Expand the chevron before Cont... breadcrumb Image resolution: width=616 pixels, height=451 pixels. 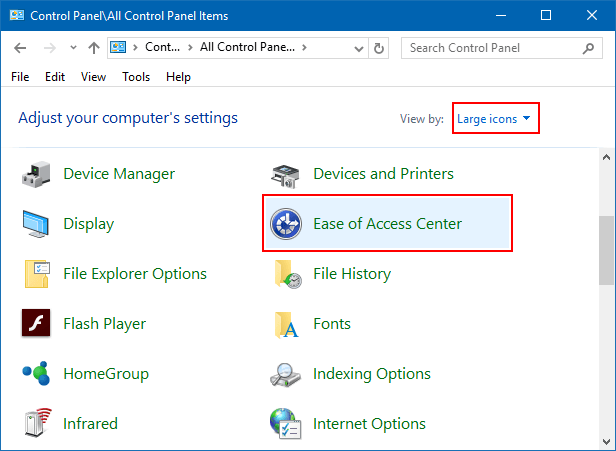click(x=136, y=48)
